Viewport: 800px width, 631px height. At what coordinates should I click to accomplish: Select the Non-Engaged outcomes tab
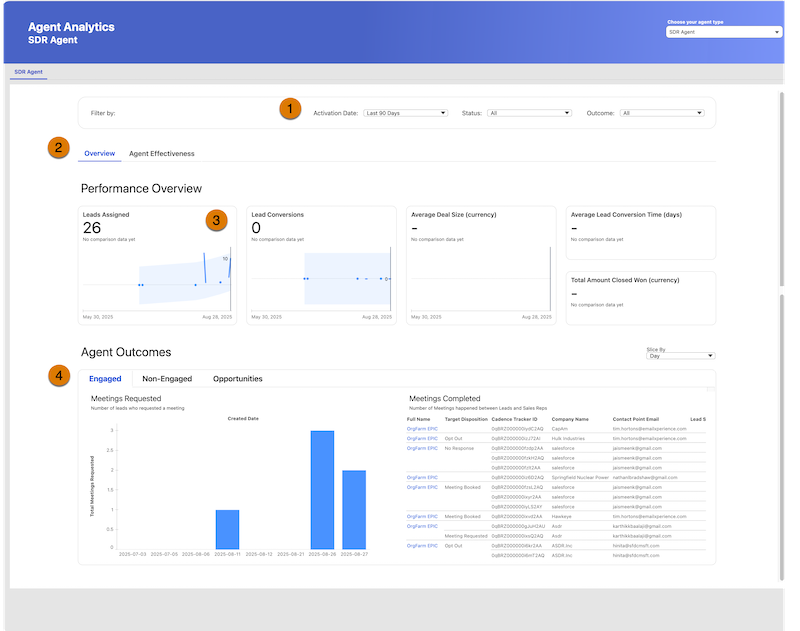[x=167, y=378]
